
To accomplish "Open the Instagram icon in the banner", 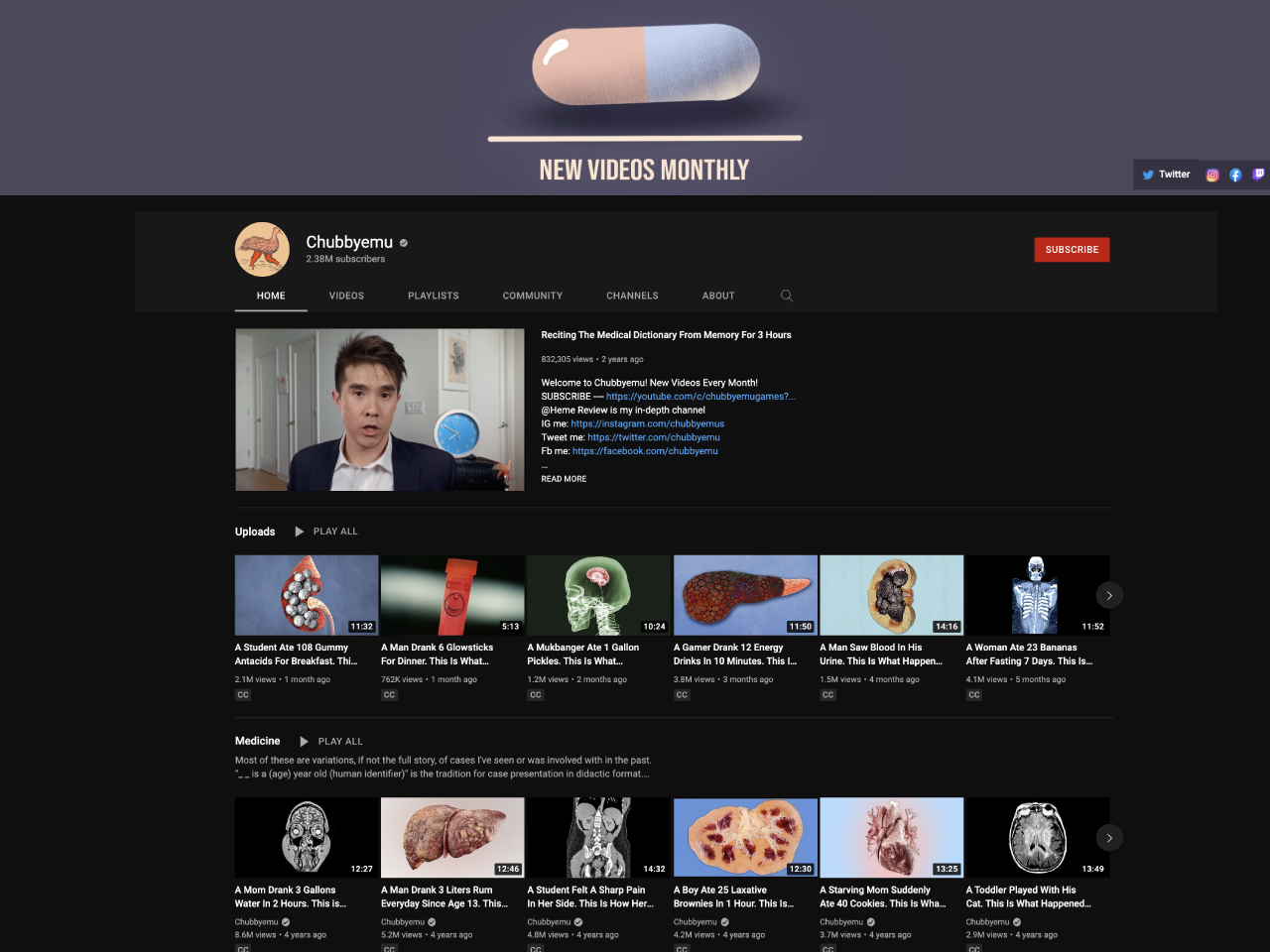I will [1212, 175].
